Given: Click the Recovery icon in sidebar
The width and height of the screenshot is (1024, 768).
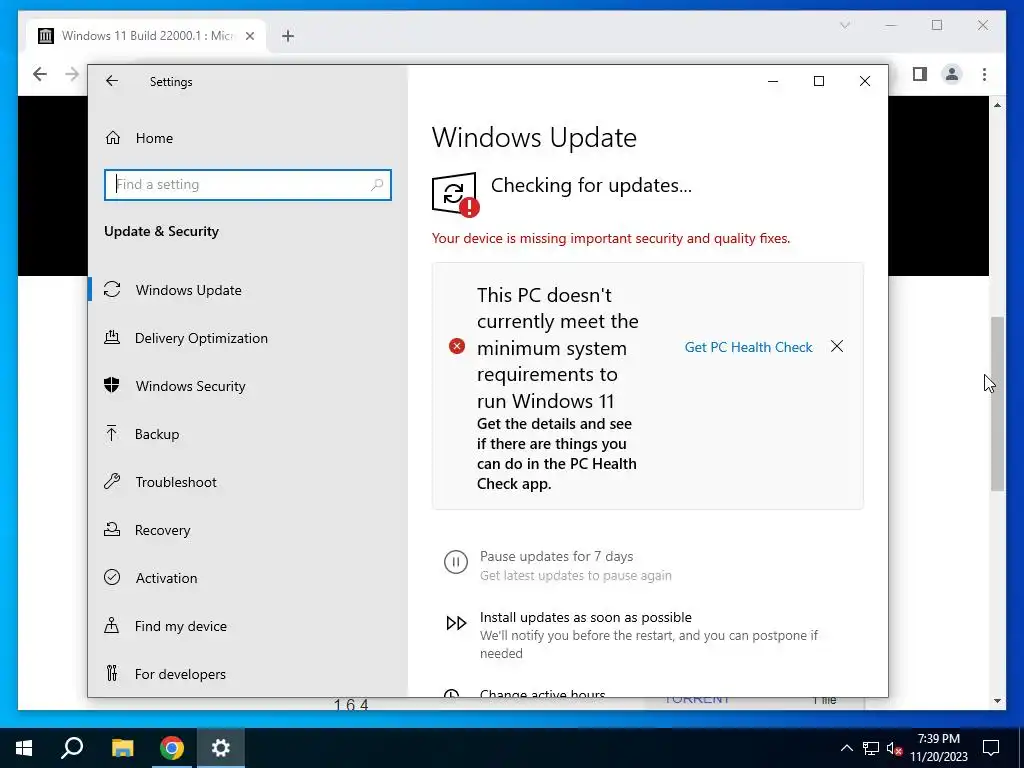Looking at the screenshot, I should 112,529.
